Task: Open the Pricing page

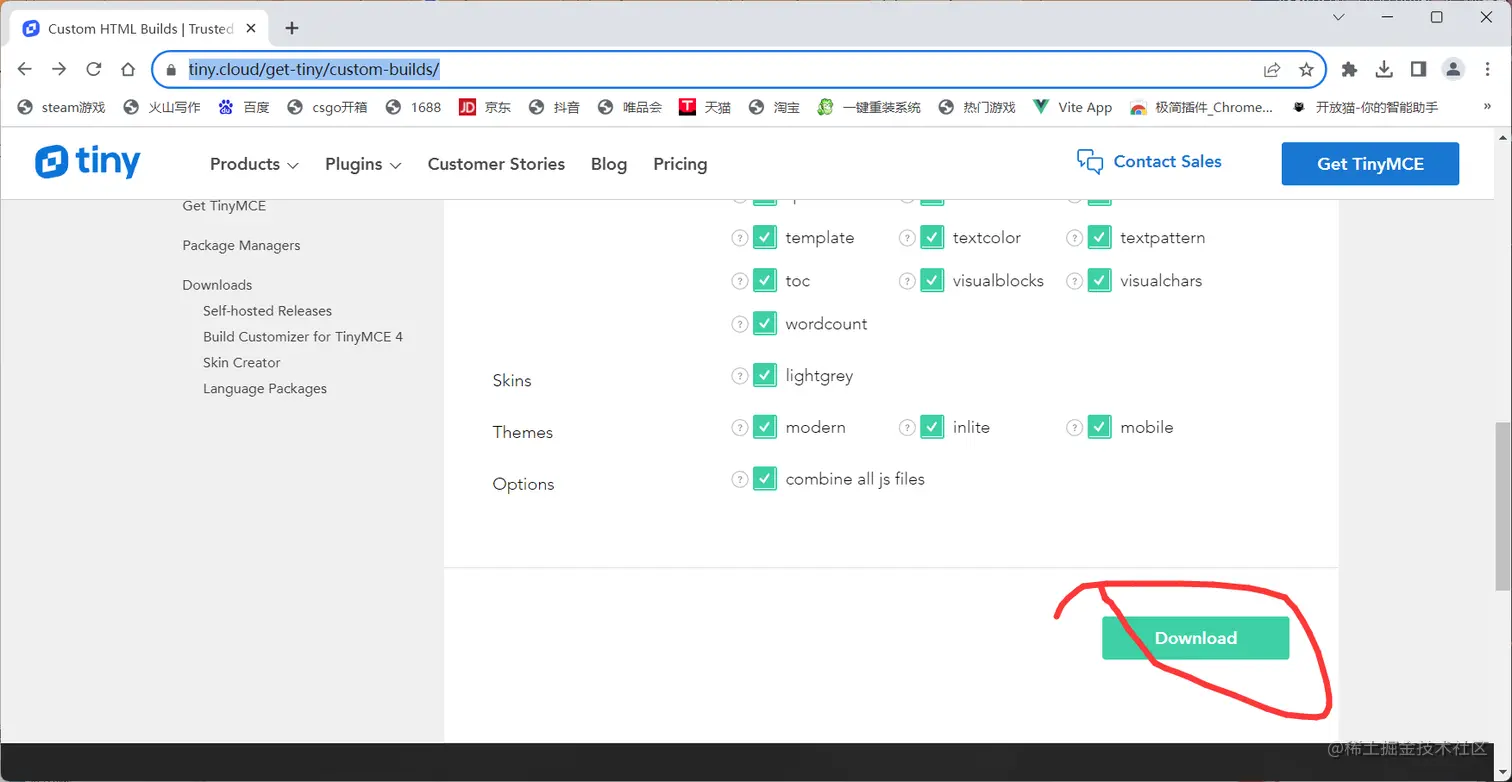Action: pos(680,164)
